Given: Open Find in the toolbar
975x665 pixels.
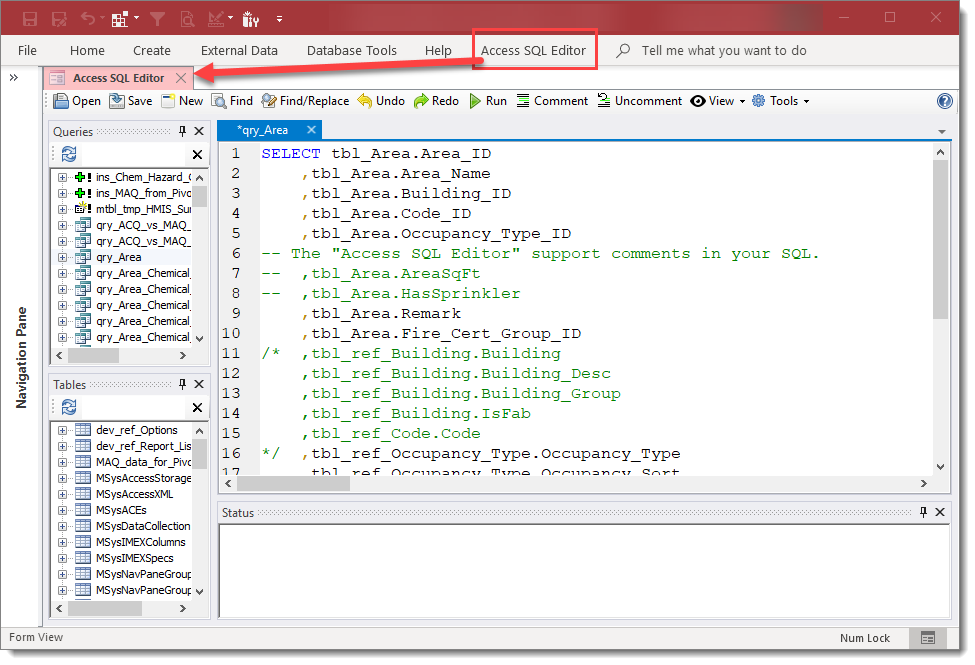Looking at the screenshot, I should click(x=232, y=101).
